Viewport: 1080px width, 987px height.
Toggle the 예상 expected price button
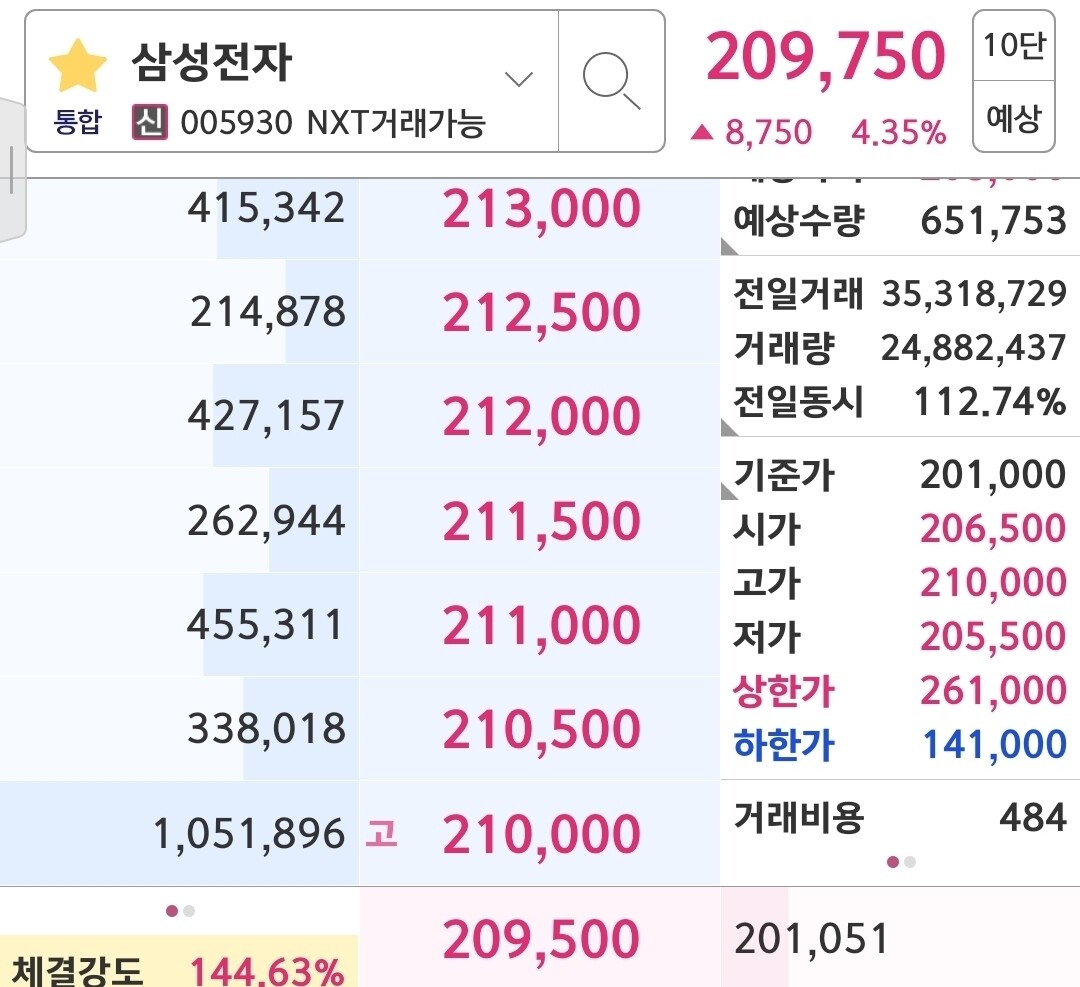(x=1013, y=120)
